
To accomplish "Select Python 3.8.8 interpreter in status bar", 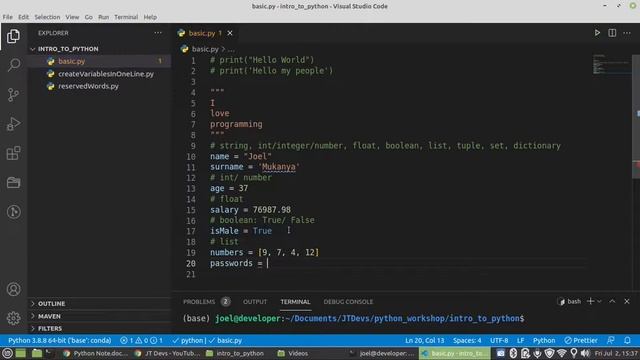I will point(60,340).
